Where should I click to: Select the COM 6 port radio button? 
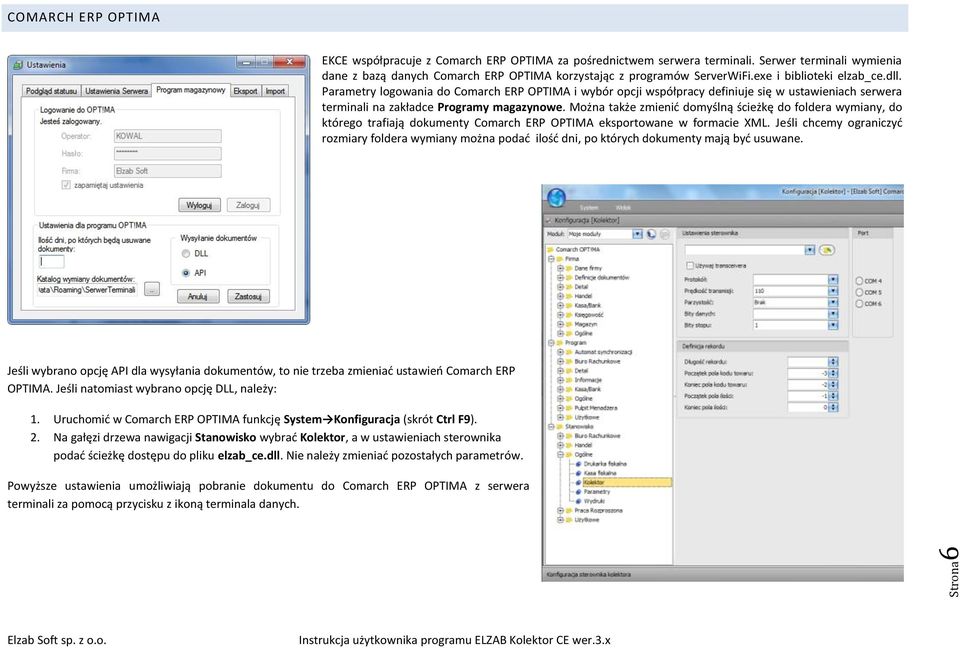click(x=859, y=304)
